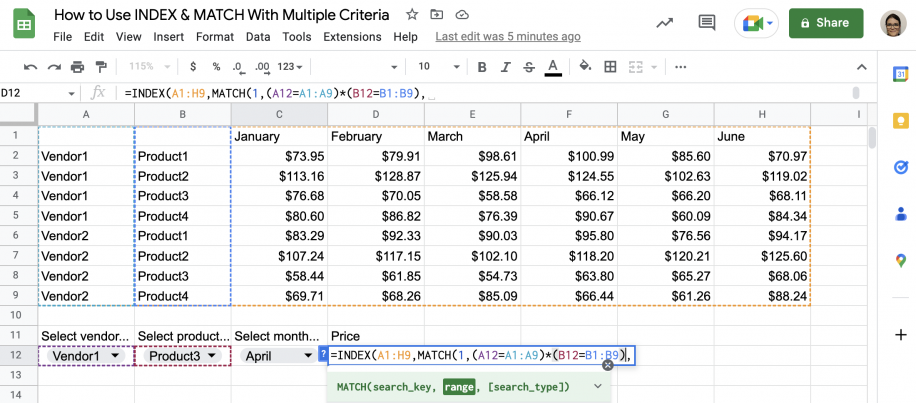Open the Edit menu
The width and height of the screenshot is (916, 403).
click(93, 37)
